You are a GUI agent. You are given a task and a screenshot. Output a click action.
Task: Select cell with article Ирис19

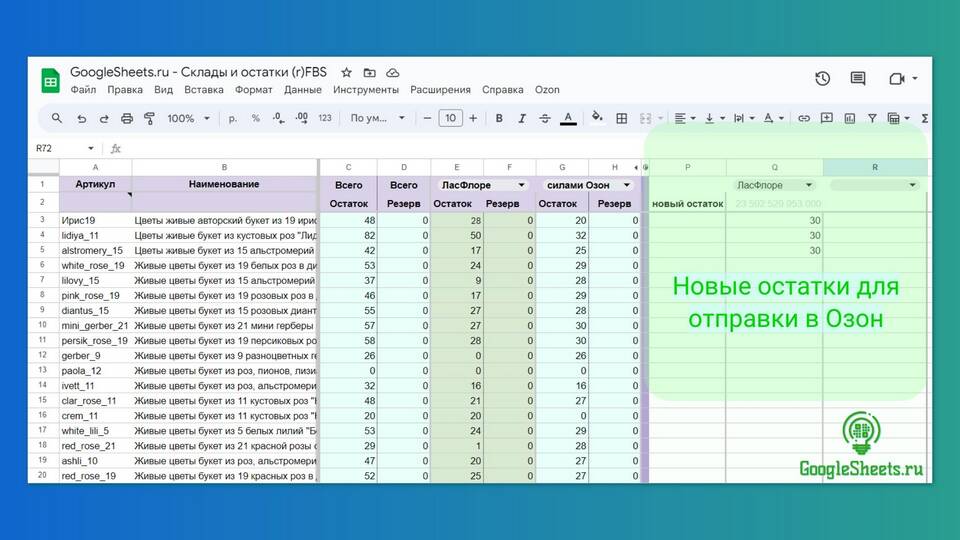click(x=95, y=220)
